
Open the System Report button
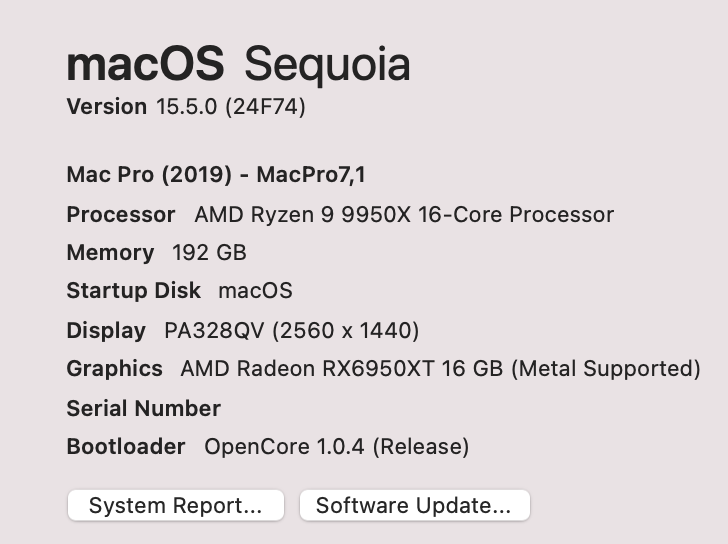tap(175, 506)
